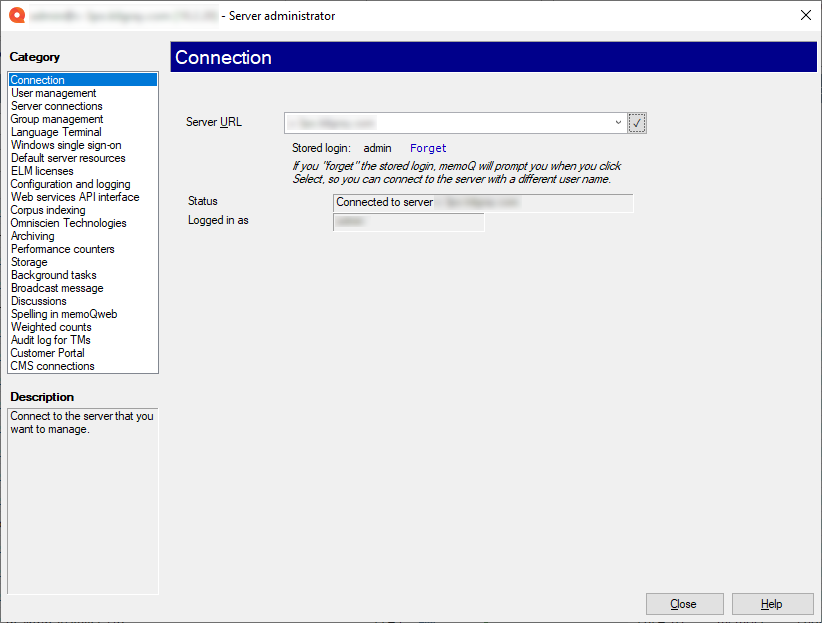Open Corpus indexing category
The image size is (822, 623).
(x=83, y=210)
